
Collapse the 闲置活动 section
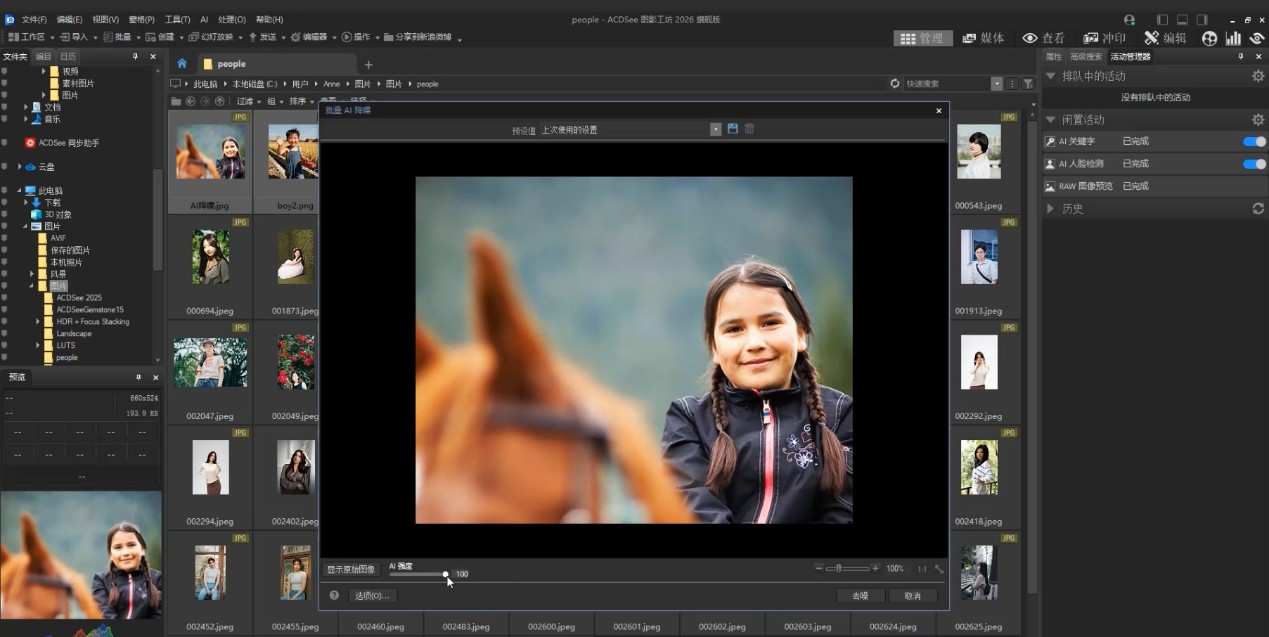[1050, 120]
